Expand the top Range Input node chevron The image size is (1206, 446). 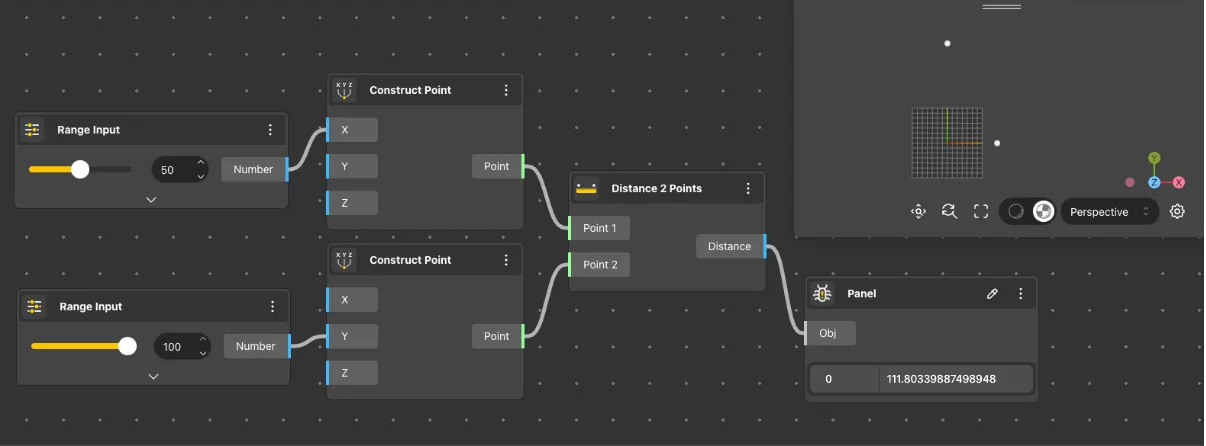(x=151, y=199)
